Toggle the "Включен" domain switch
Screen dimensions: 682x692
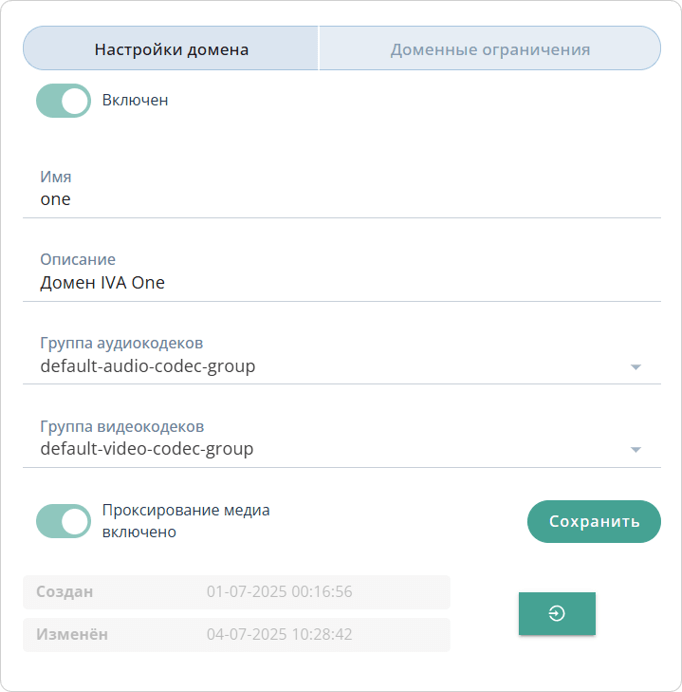point(64,101)
